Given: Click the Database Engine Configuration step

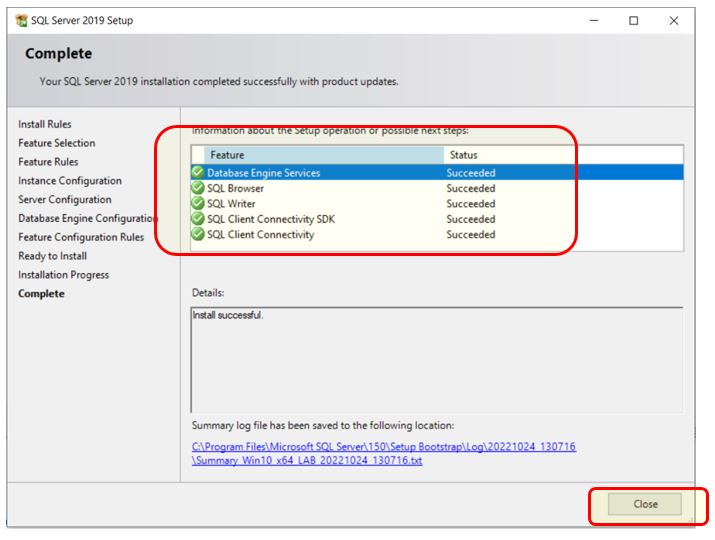Looking at the screenshot, I should click(x=88, y=218).
